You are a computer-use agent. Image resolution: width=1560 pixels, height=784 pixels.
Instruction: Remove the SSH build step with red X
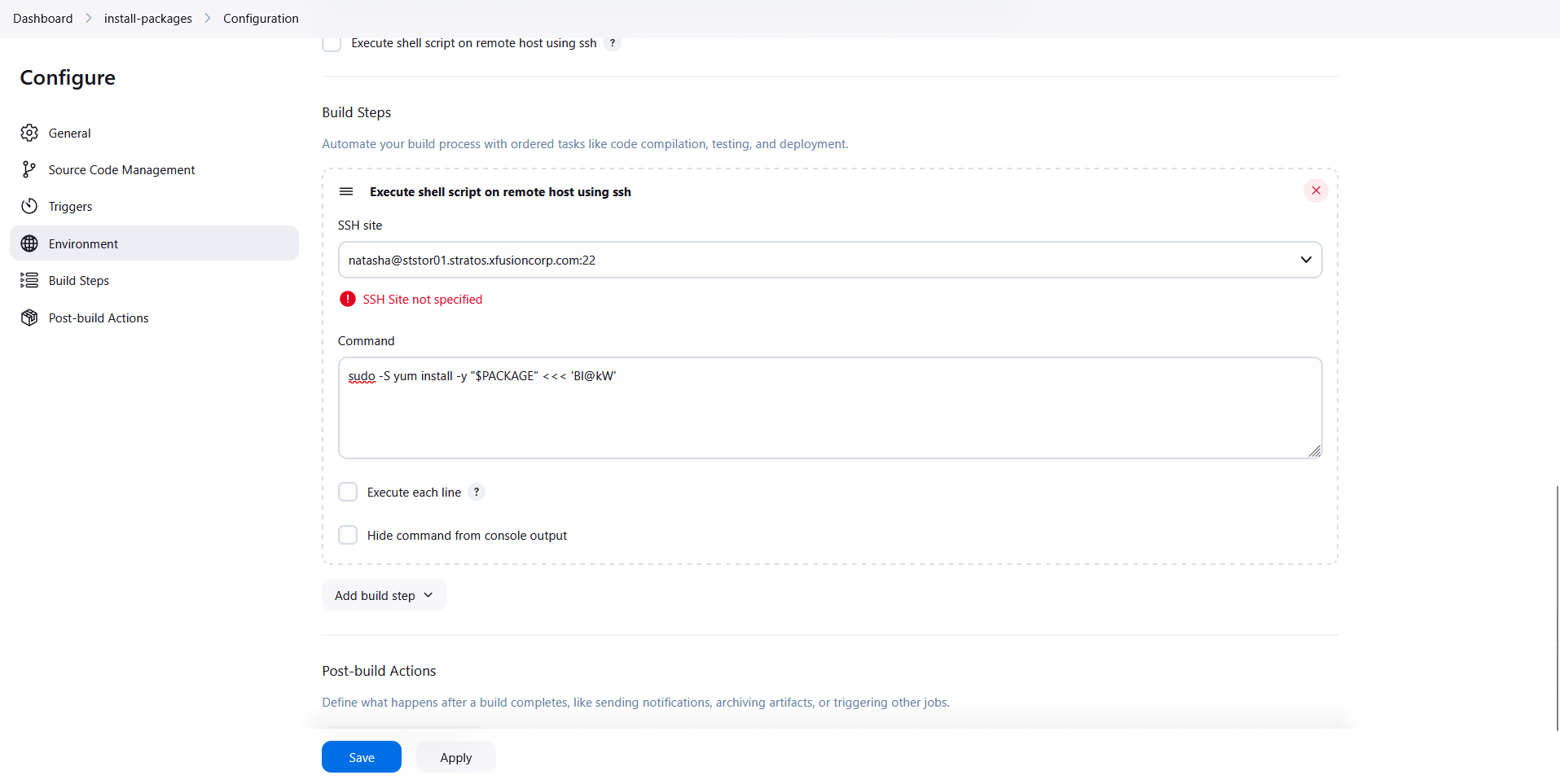(x=1316, y=191)
